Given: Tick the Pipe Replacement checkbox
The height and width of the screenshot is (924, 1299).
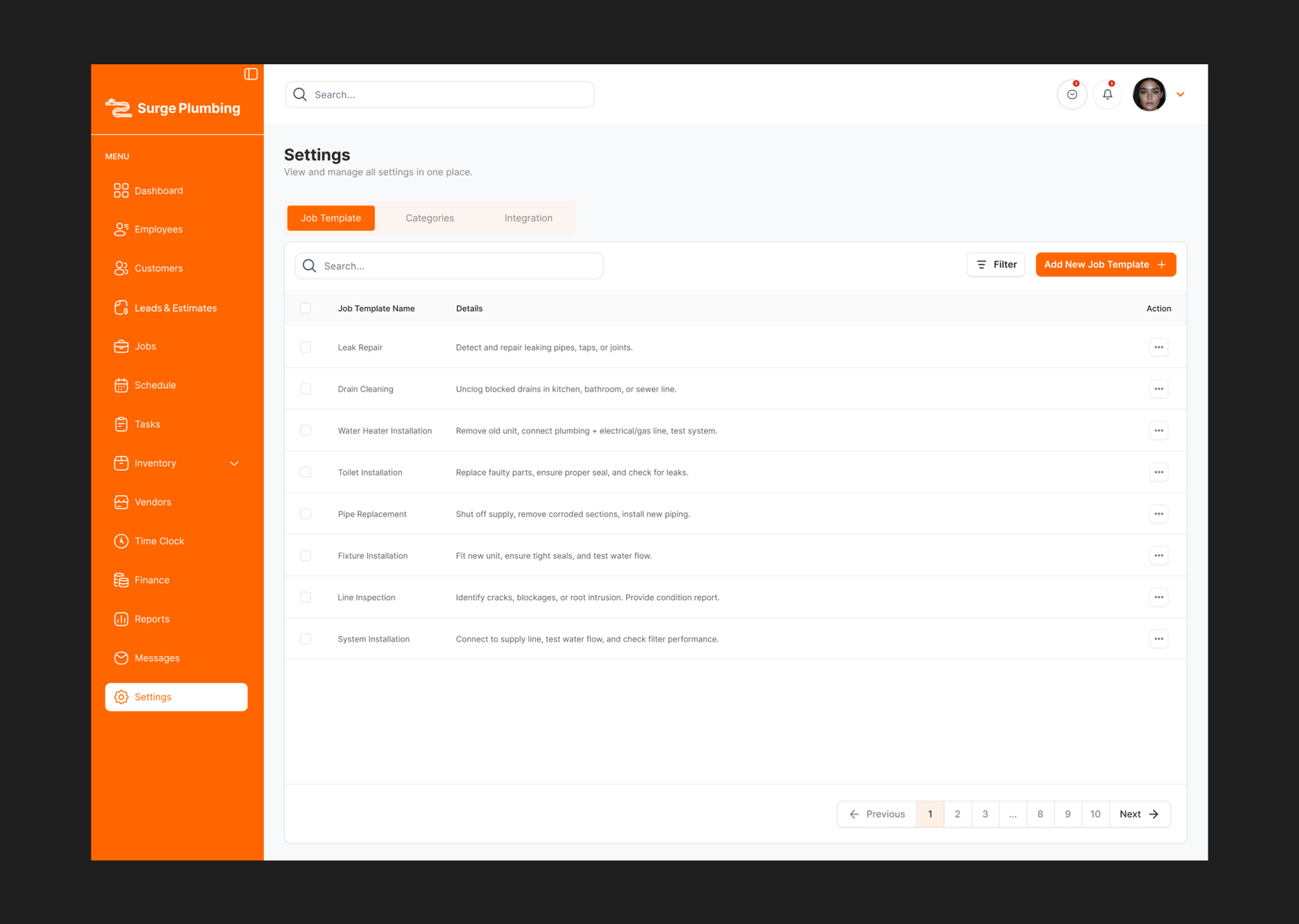Looking at the screenshot, I should pyautogui.click(x=305, y=514).
